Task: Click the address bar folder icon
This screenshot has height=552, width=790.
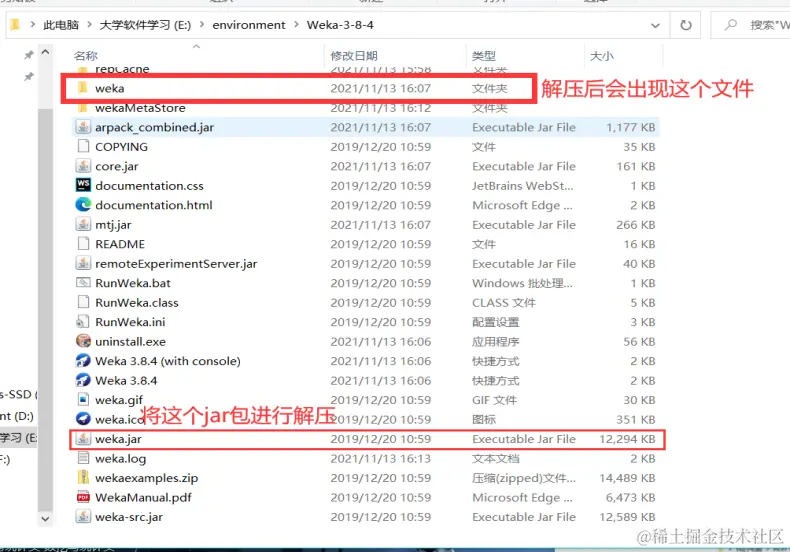Action: click(15, 24)
